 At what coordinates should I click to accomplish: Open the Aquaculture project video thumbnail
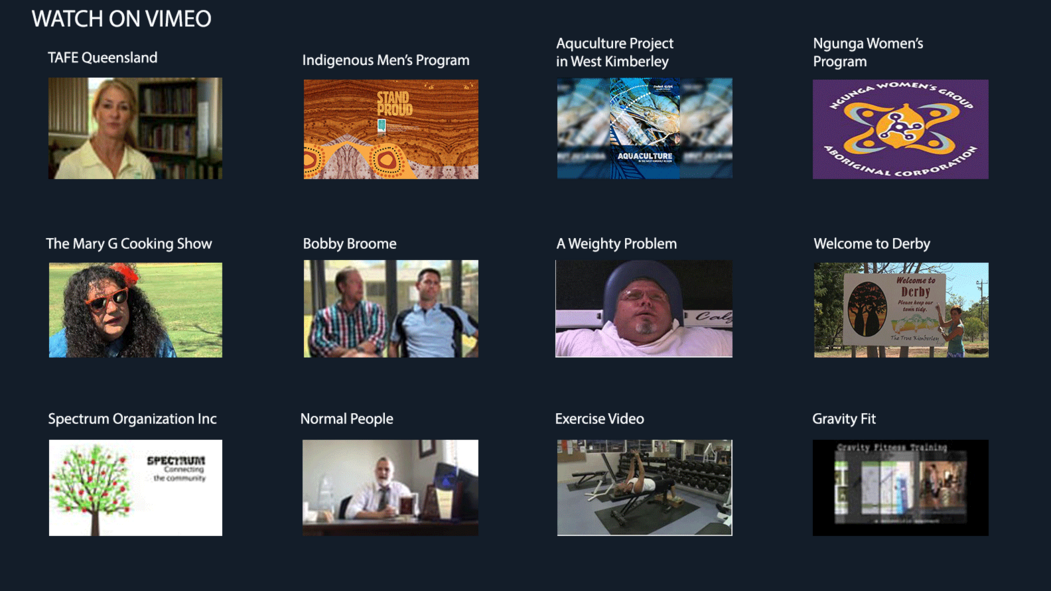(644, 128)
